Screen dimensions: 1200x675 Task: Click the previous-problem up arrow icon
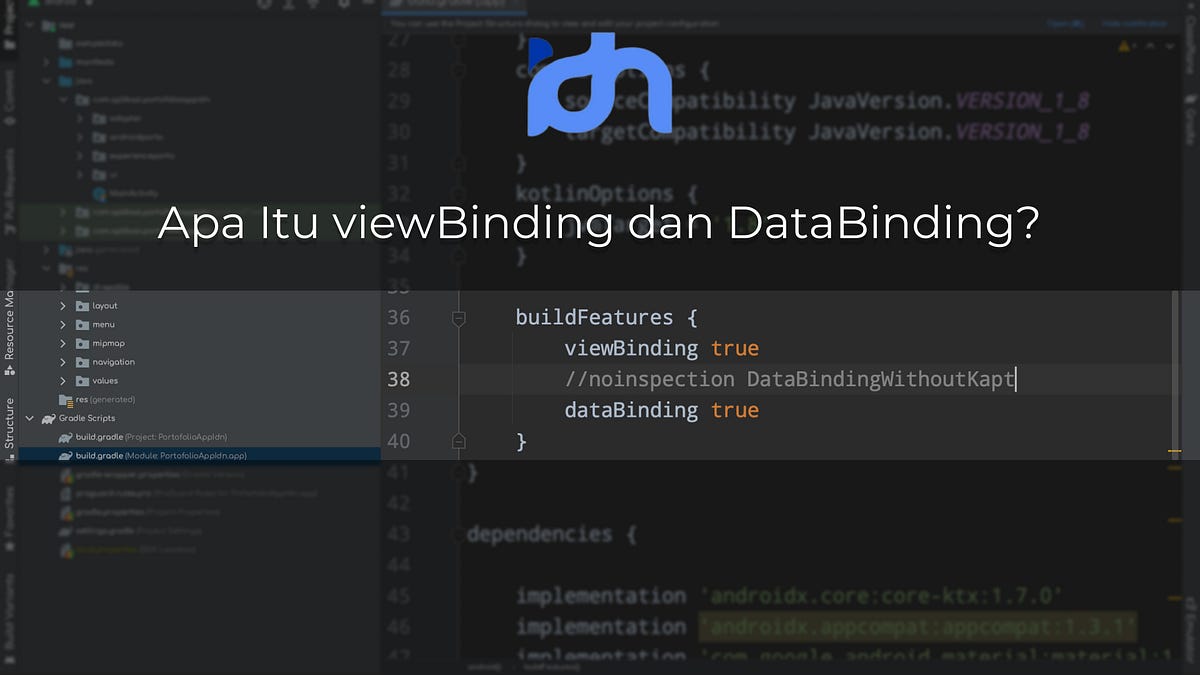tap(1151, 46)
